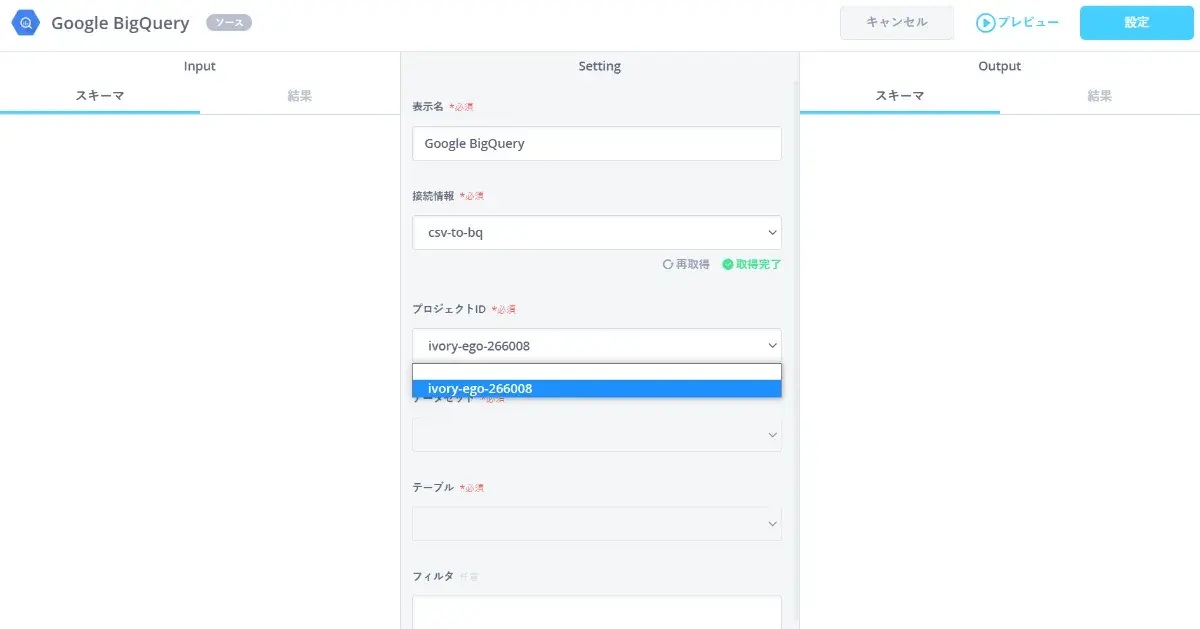
Task: Click the Setting panel vertical scrollbar
Action: click(x=796, y=350)
